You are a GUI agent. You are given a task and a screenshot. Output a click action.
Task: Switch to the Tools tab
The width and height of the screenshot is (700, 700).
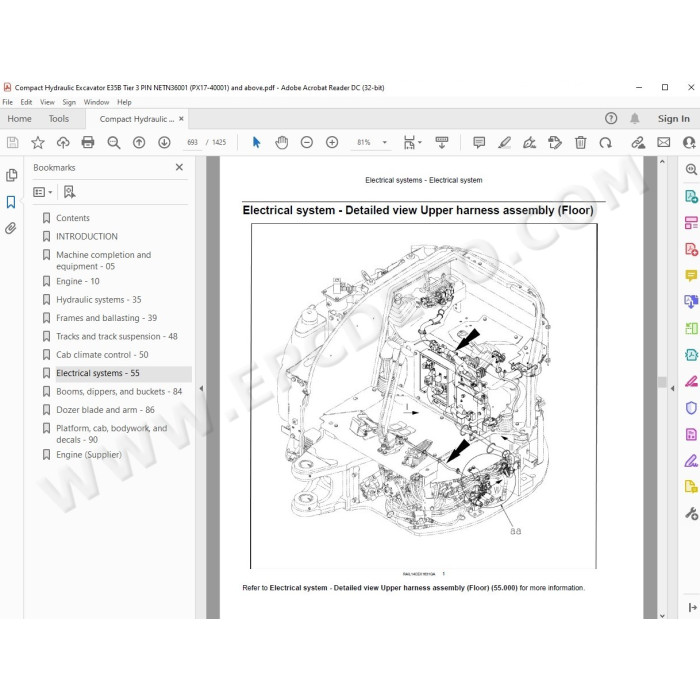pos(58,119)
